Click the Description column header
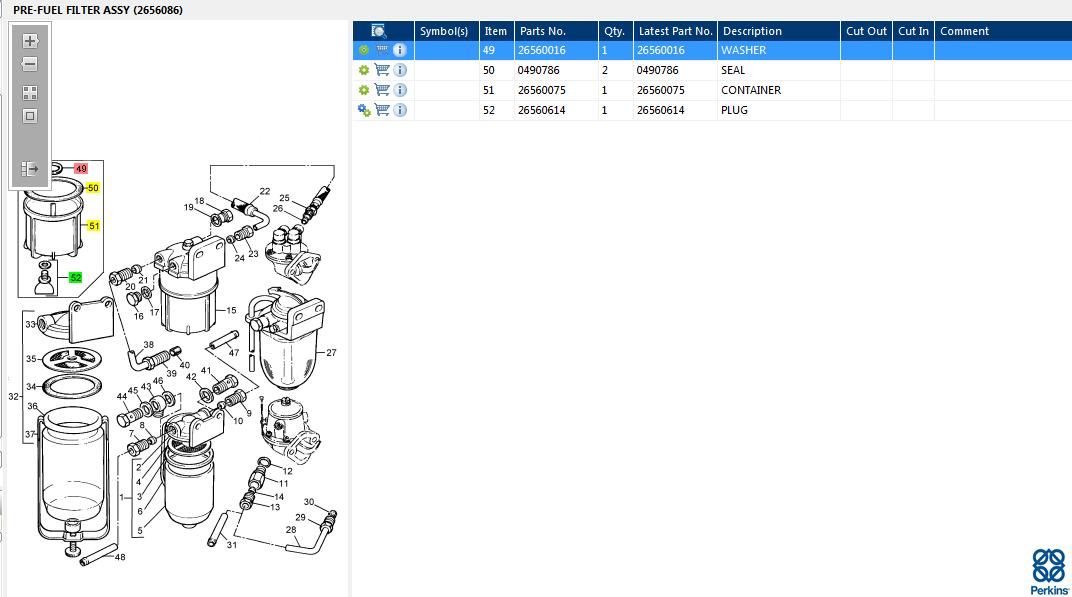Viewport: 1072px width, 597px height. coord(752,31)
